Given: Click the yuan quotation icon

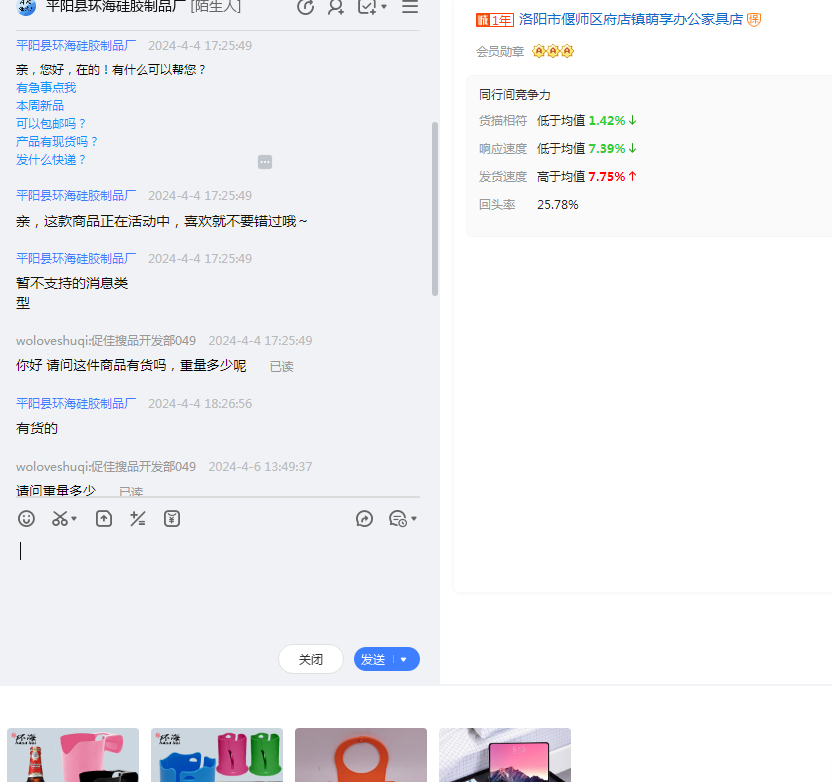Looking at the screenshot, I should click(x=172, y=518).
